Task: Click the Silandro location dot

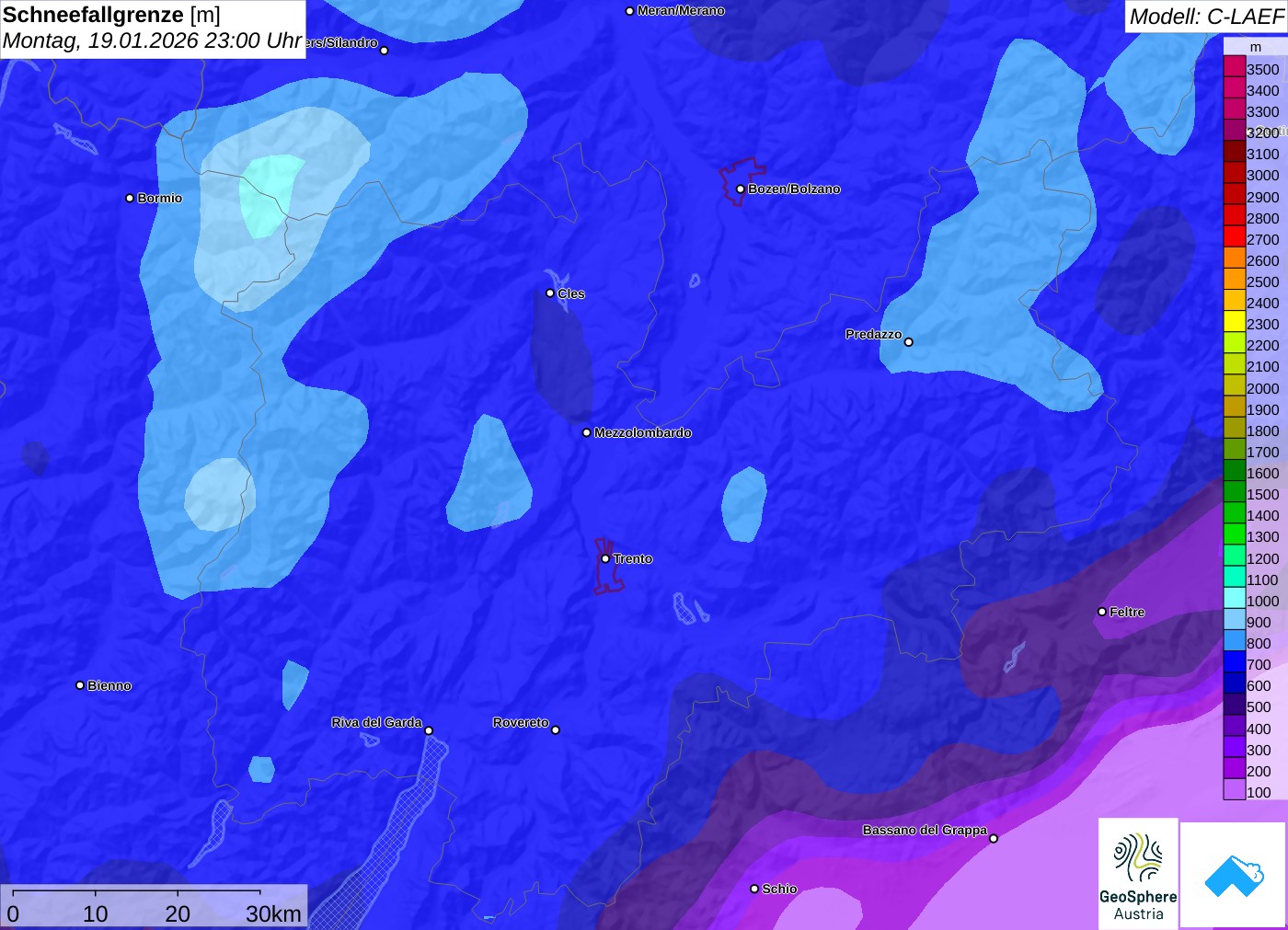Action: point(384,51)
